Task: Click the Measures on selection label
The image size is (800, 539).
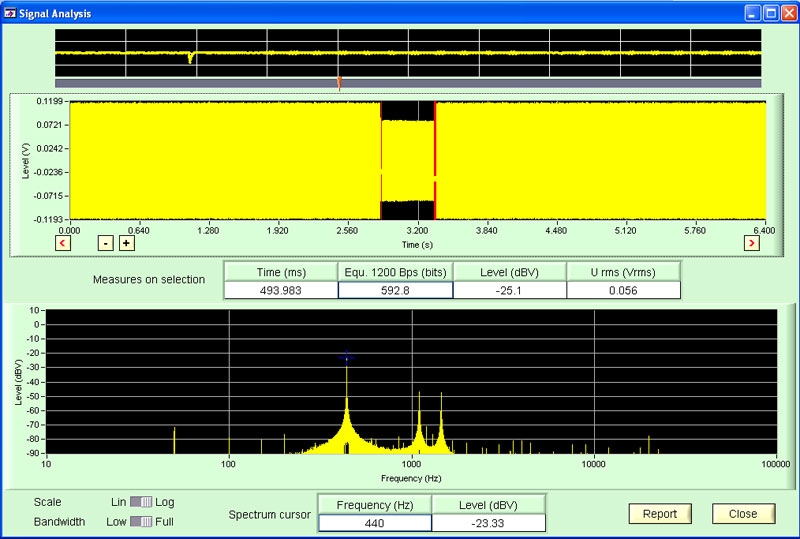Action: pos(149,280)
